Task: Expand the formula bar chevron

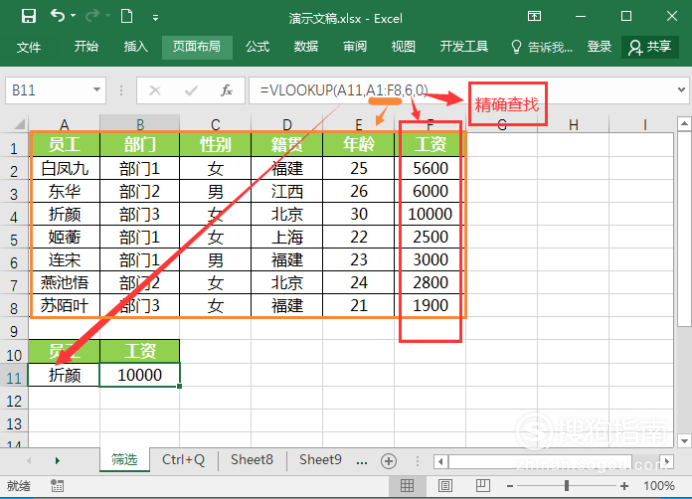Action: tap(681, 90)
